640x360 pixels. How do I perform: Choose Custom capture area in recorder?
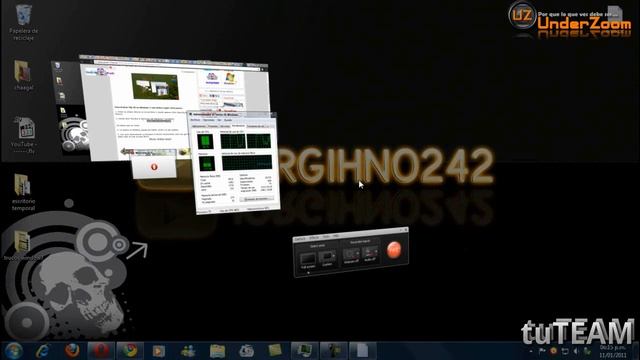tap(327, 258)
